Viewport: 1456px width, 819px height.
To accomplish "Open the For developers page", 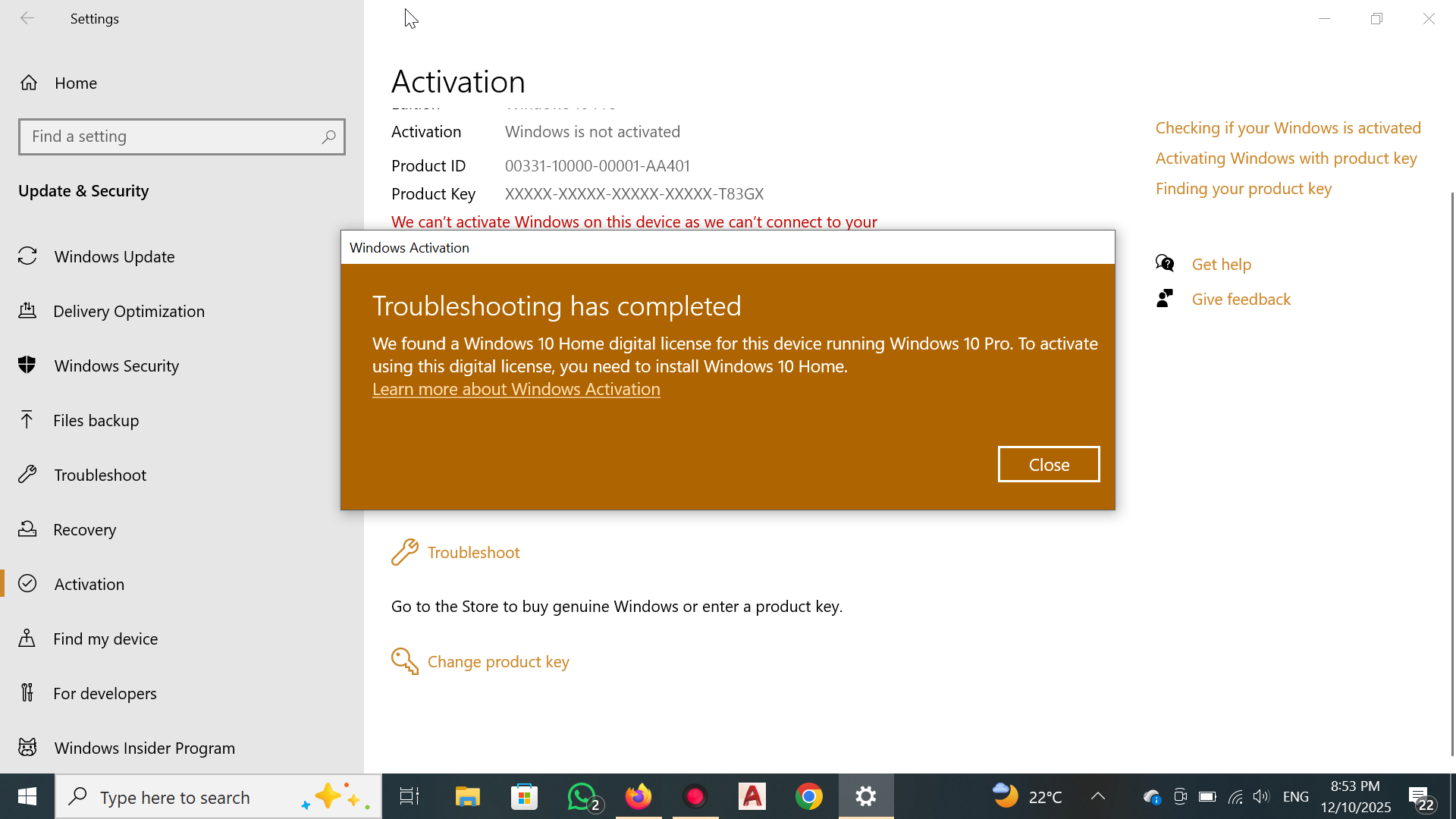I will click(x=105, y=693).
